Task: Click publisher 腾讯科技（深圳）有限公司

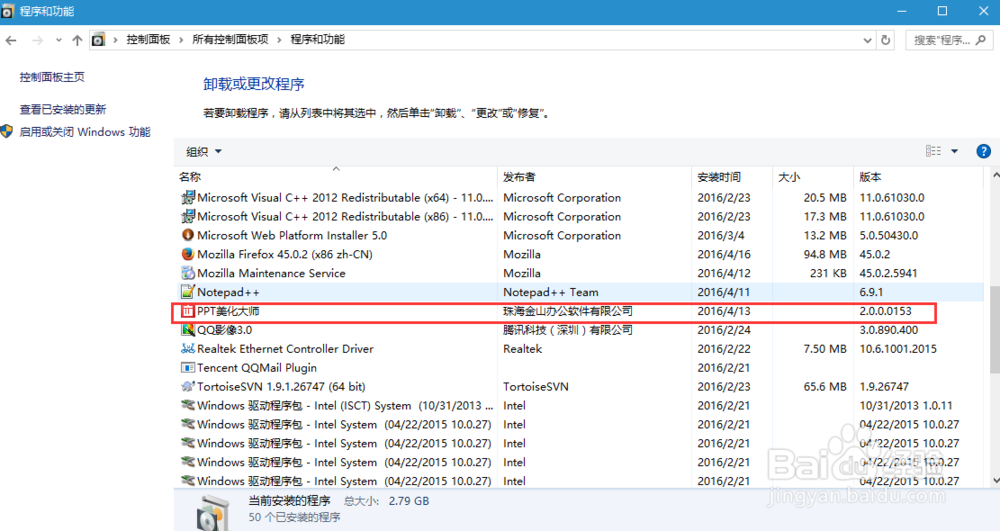Action: tap(568, 330)
